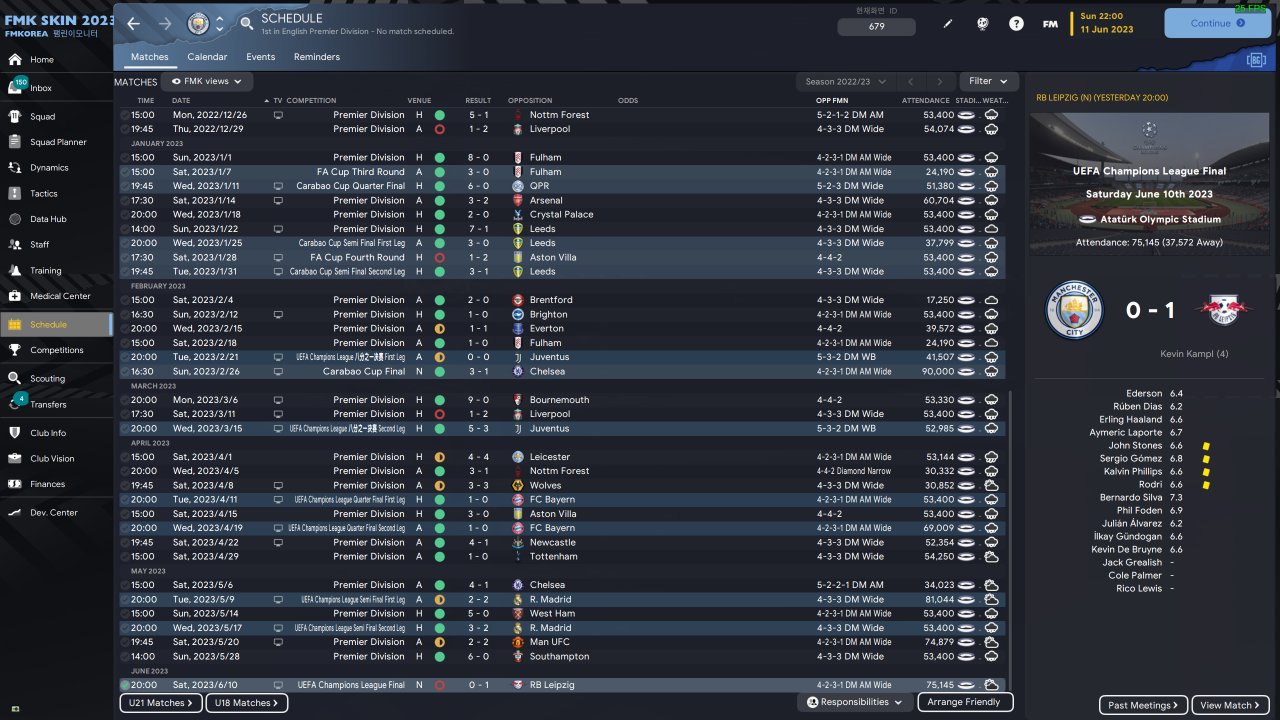1280x720 pixels.
Task: Switch to the Matches tab
Action: [150, 57]
